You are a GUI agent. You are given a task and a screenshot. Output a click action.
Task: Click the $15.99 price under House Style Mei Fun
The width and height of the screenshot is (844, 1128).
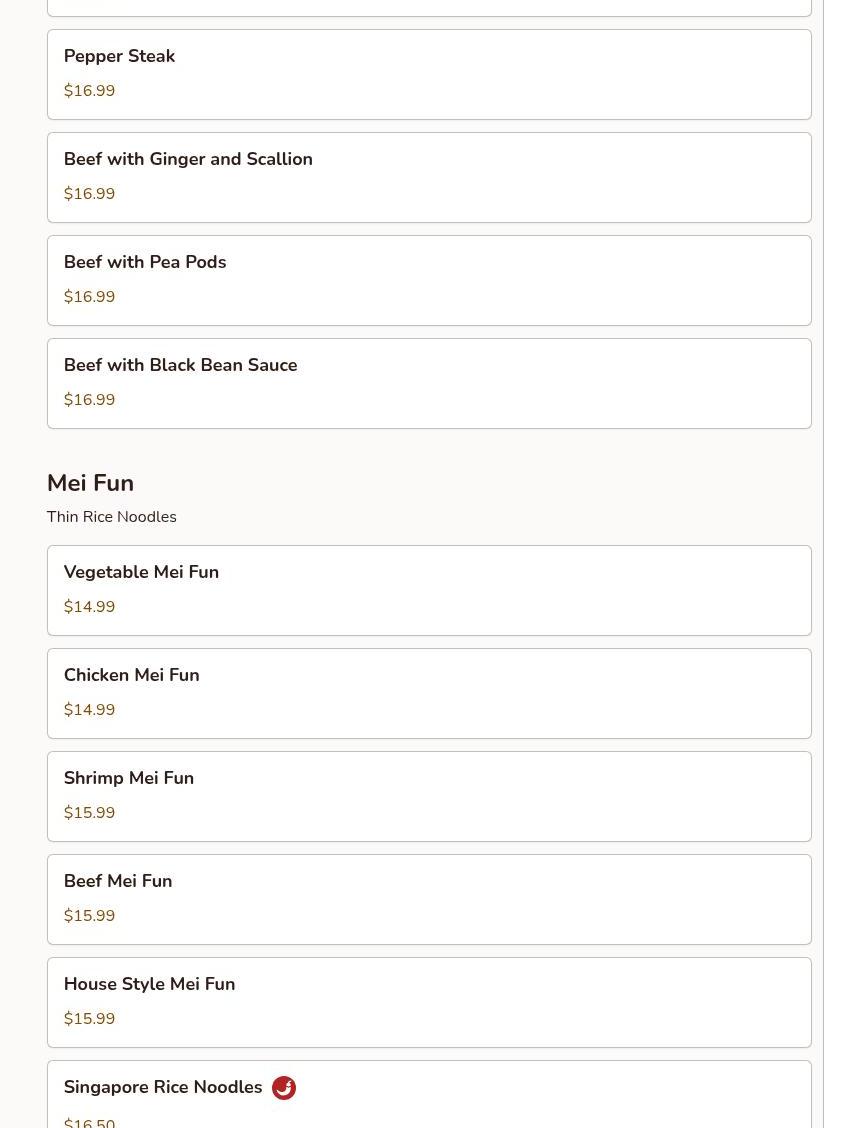89,1019
